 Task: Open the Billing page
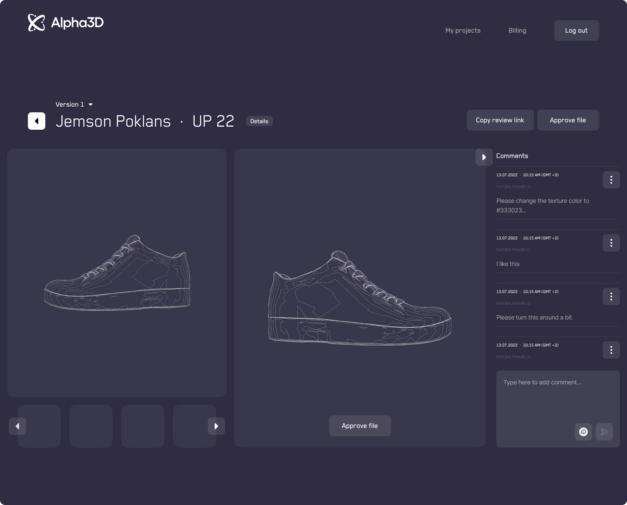click(517, 30)
